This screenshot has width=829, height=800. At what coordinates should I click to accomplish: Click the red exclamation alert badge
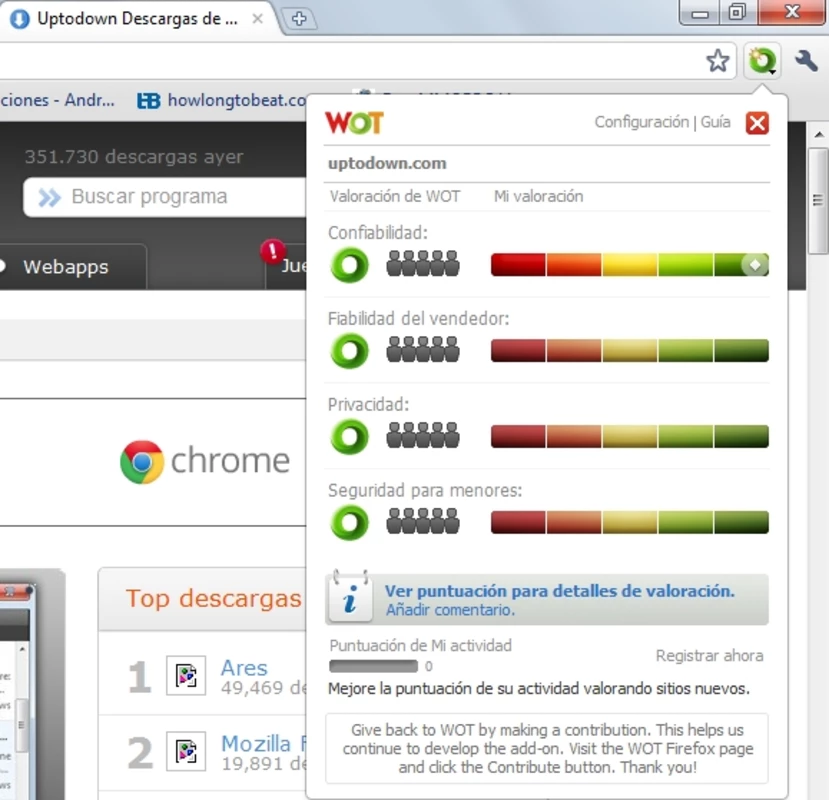point(272,252)
